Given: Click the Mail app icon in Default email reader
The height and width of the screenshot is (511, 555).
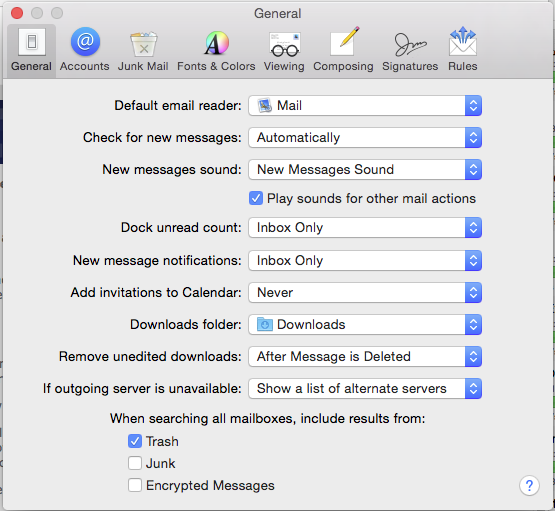Looking at the screenshot, I should click(x=264, y=105).
